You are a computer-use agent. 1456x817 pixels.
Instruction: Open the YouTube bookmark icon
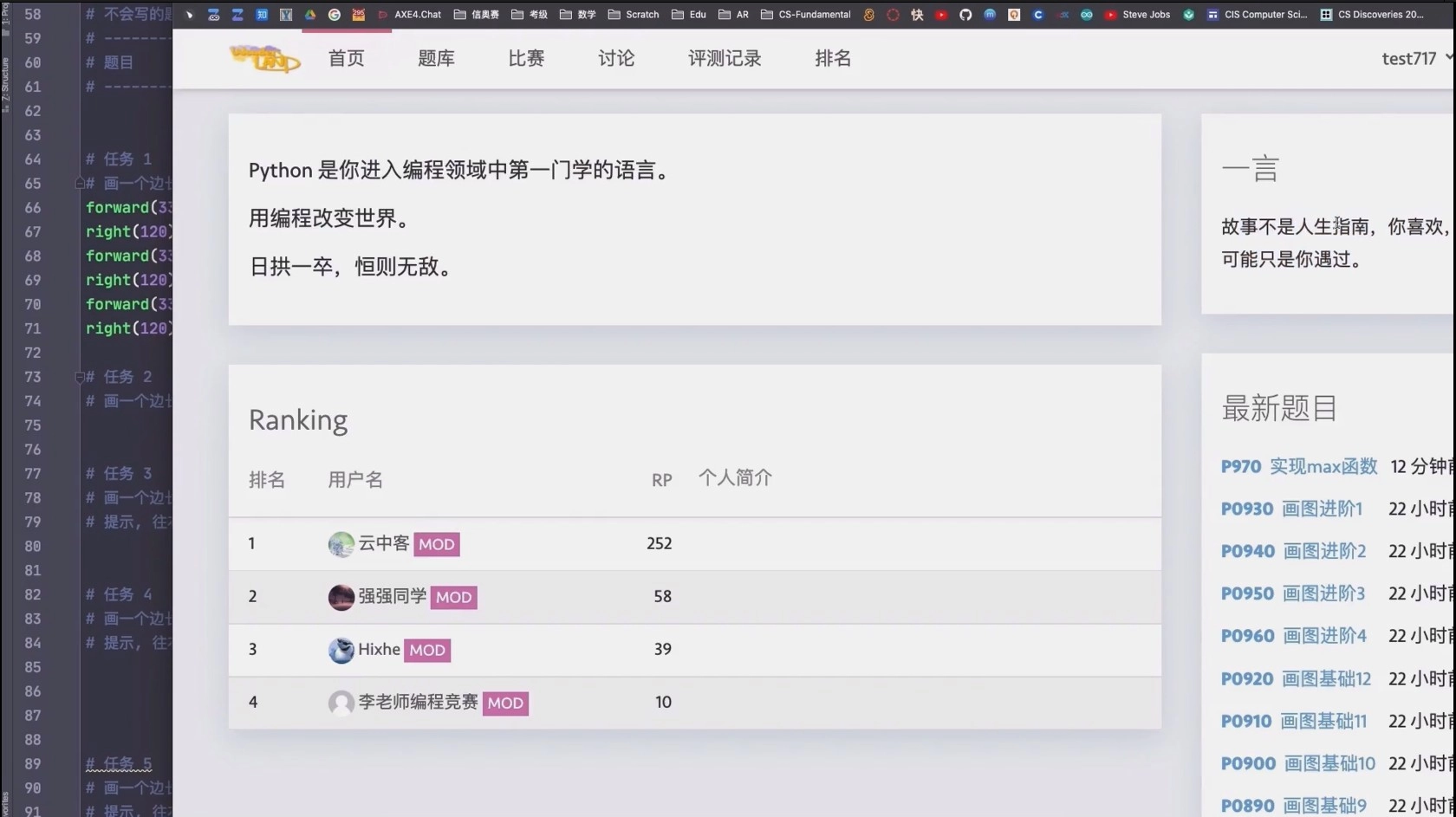click(x=941, y=15)
